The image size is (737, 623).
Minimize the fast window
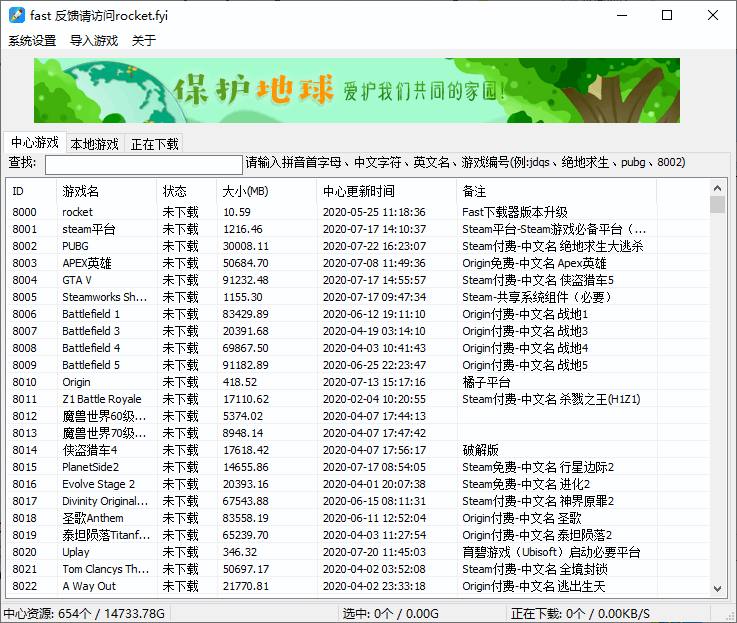pyautogui.click(x=622, y=16)
